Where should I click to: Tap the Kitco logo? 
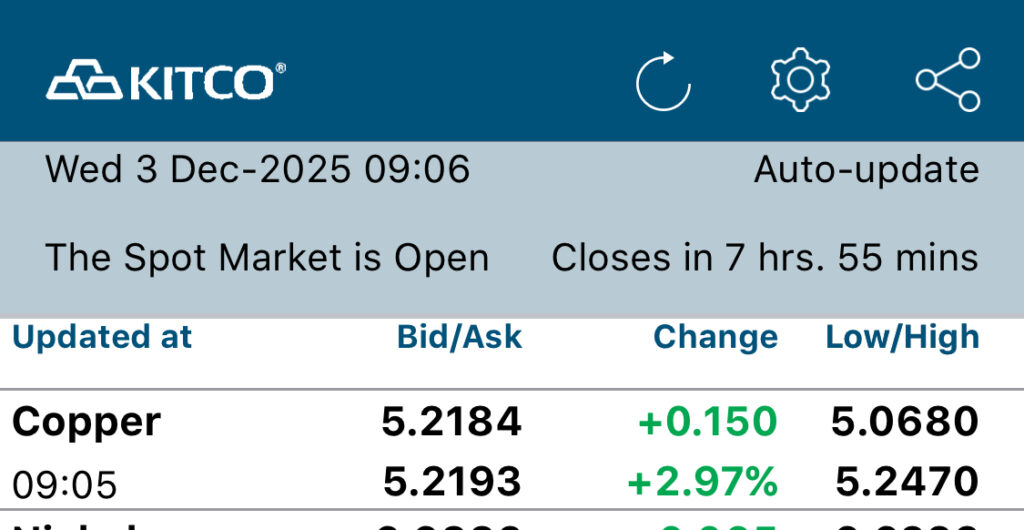166,80
